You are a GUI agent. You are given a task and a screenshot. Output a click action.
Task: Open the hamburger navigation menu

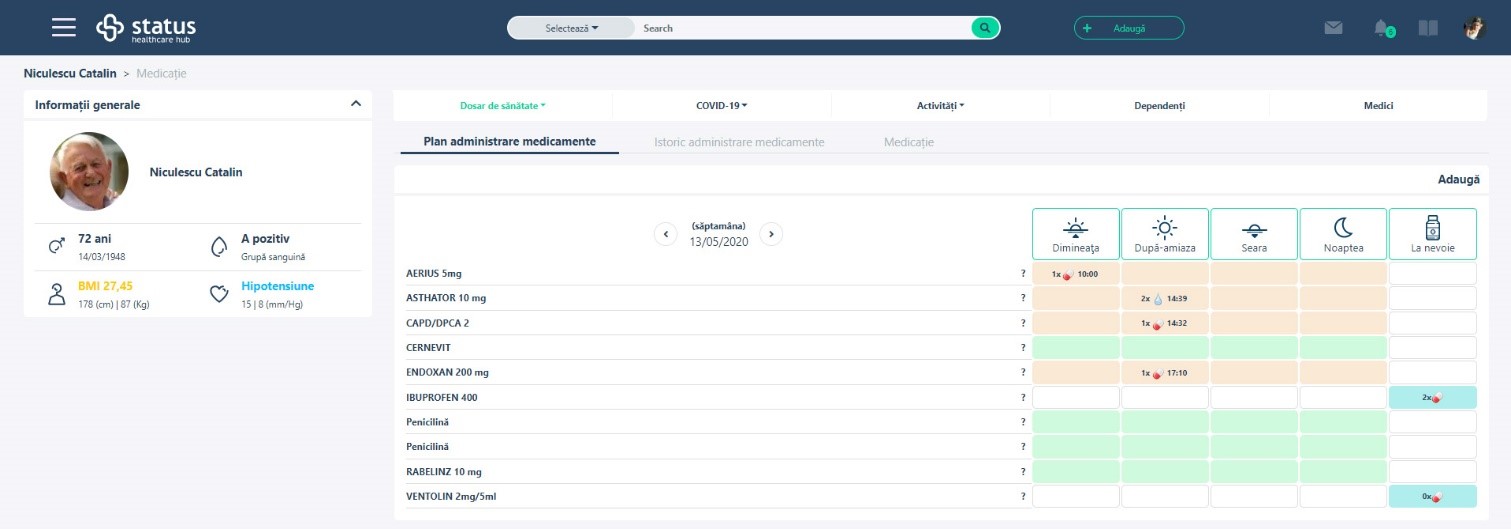(x=64, y=28)
